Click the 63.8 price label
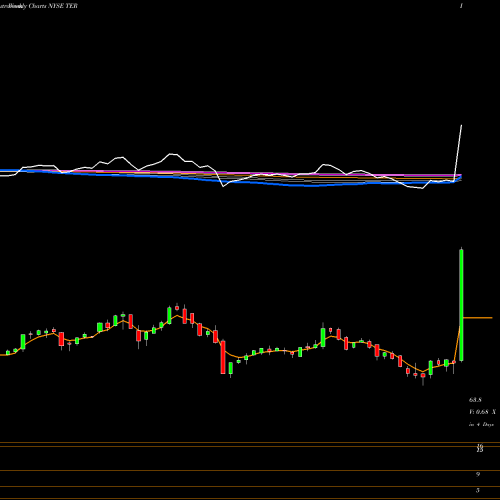Screen dimensions: 500x500 point(475,400)
